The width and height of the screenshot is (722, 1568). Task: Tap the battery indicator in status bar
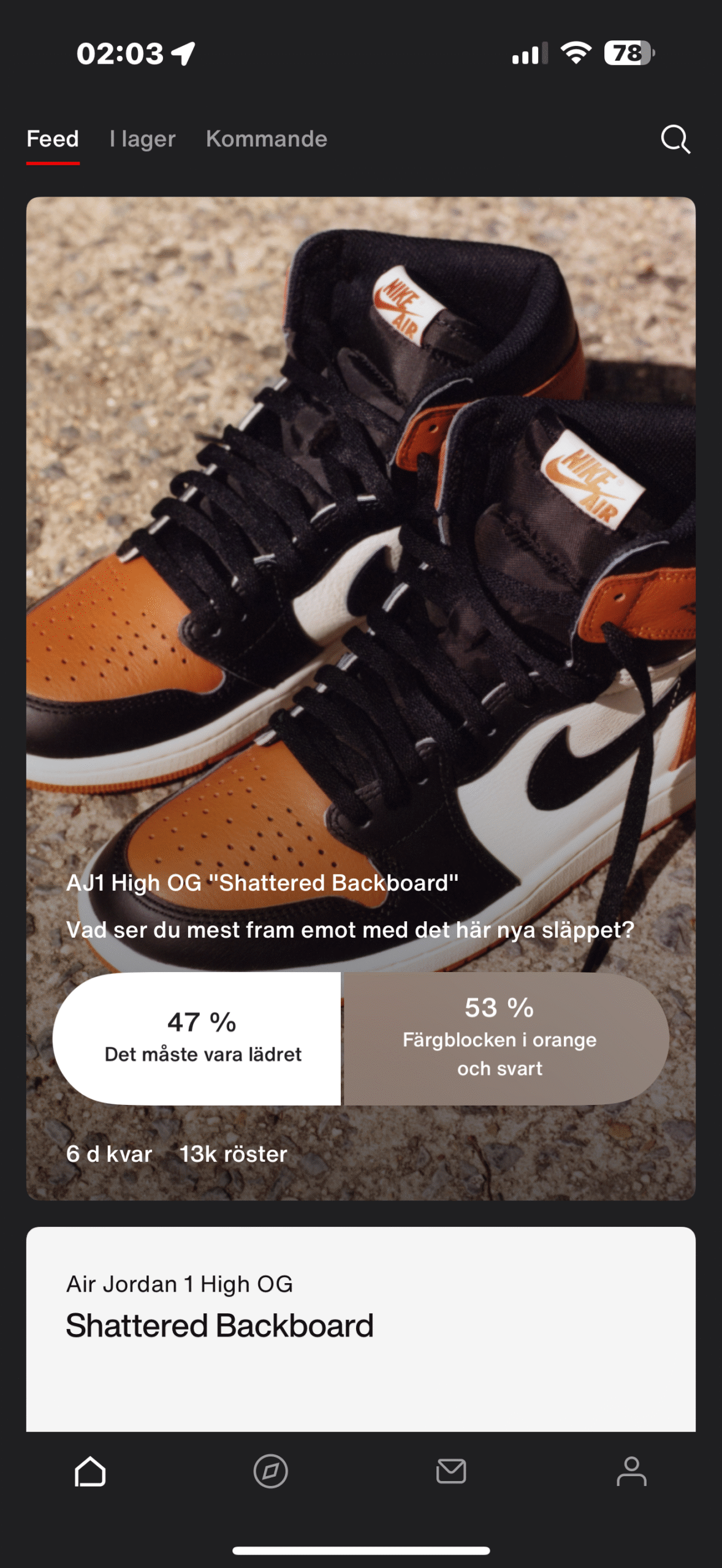coord(629,53)
